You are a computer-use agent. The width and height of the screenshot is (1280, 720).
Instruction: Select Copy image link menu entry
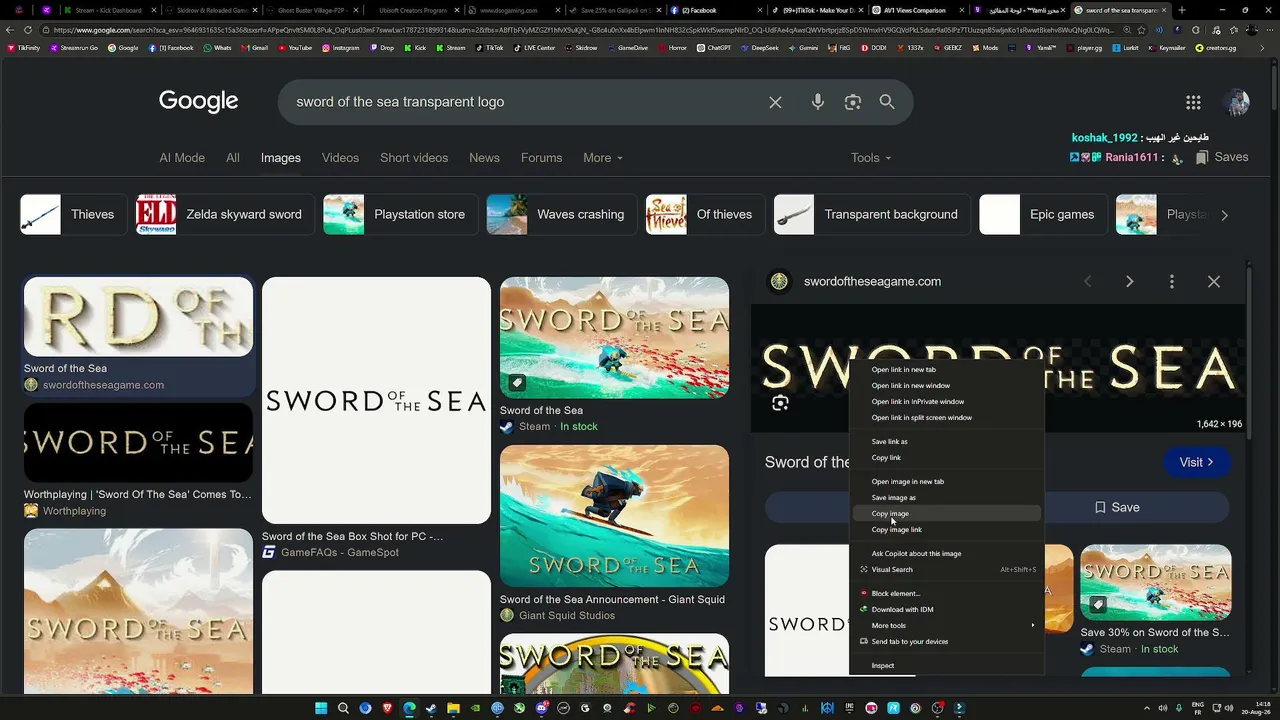point(946,529)
